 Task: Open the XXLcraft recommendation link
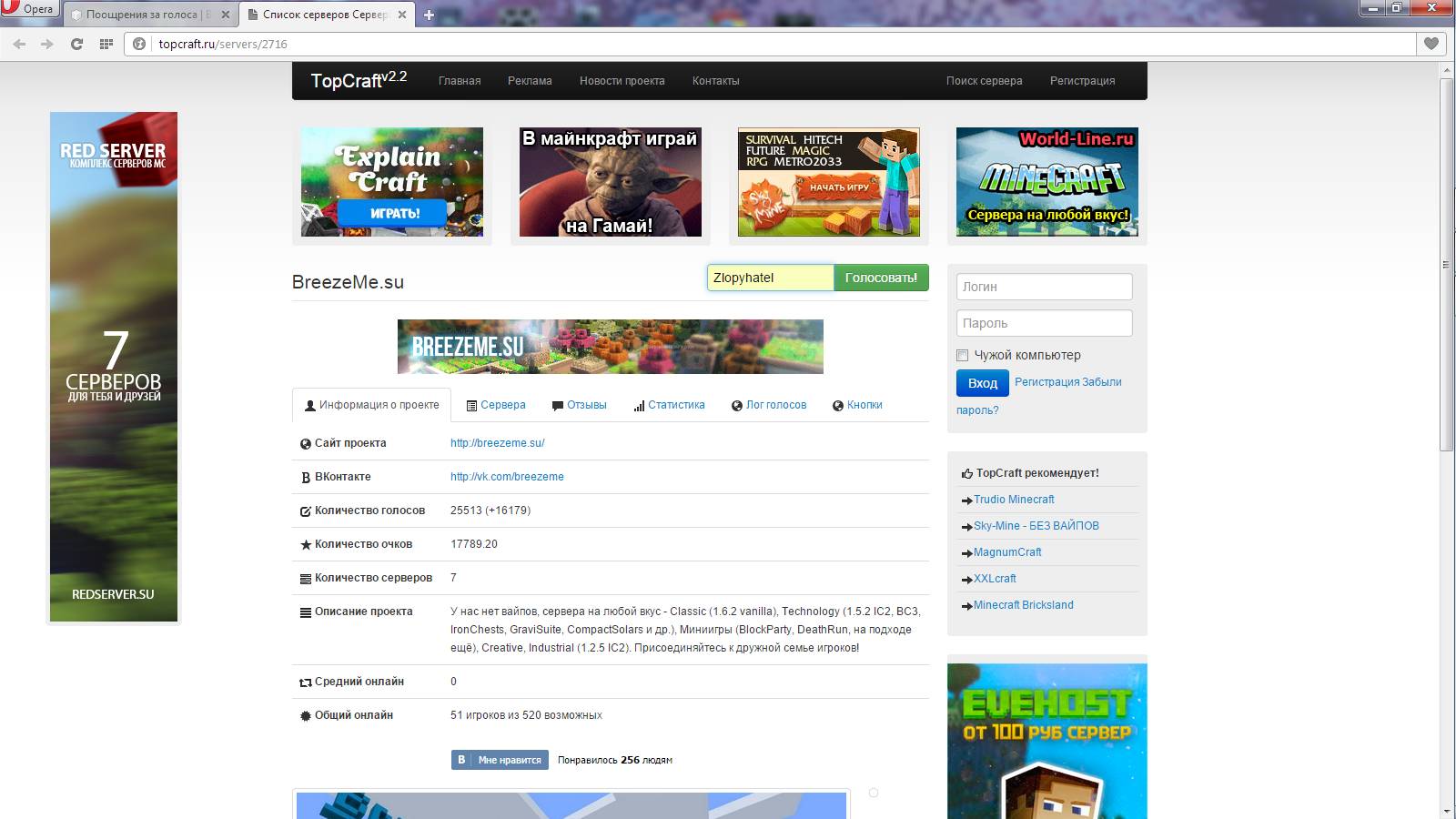tap(995, 579)
